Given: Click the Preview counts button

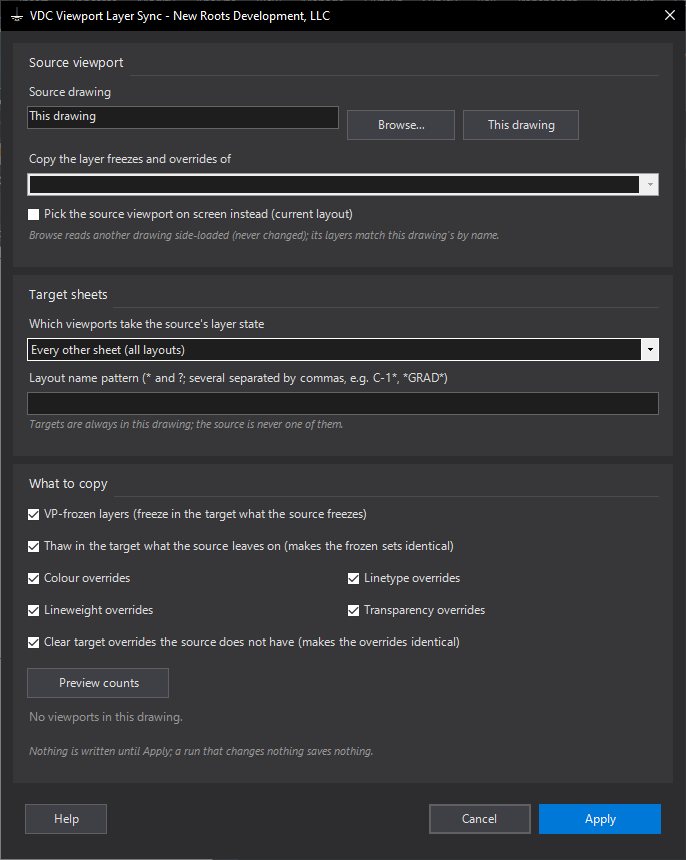Looking at the screenshot, I should coord(98,683).
